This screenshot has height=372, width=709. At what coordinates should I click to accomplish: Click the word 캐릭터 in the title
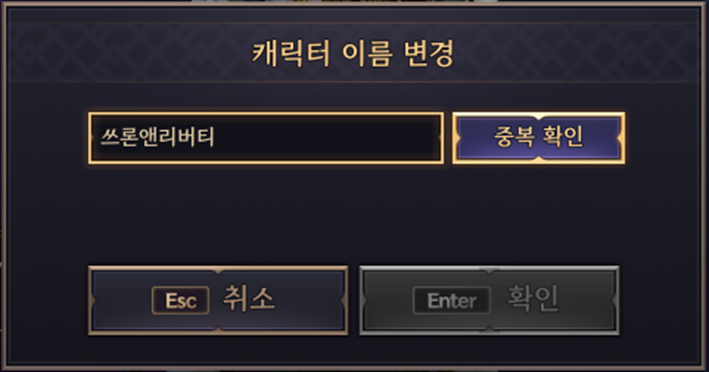point(291,53)
